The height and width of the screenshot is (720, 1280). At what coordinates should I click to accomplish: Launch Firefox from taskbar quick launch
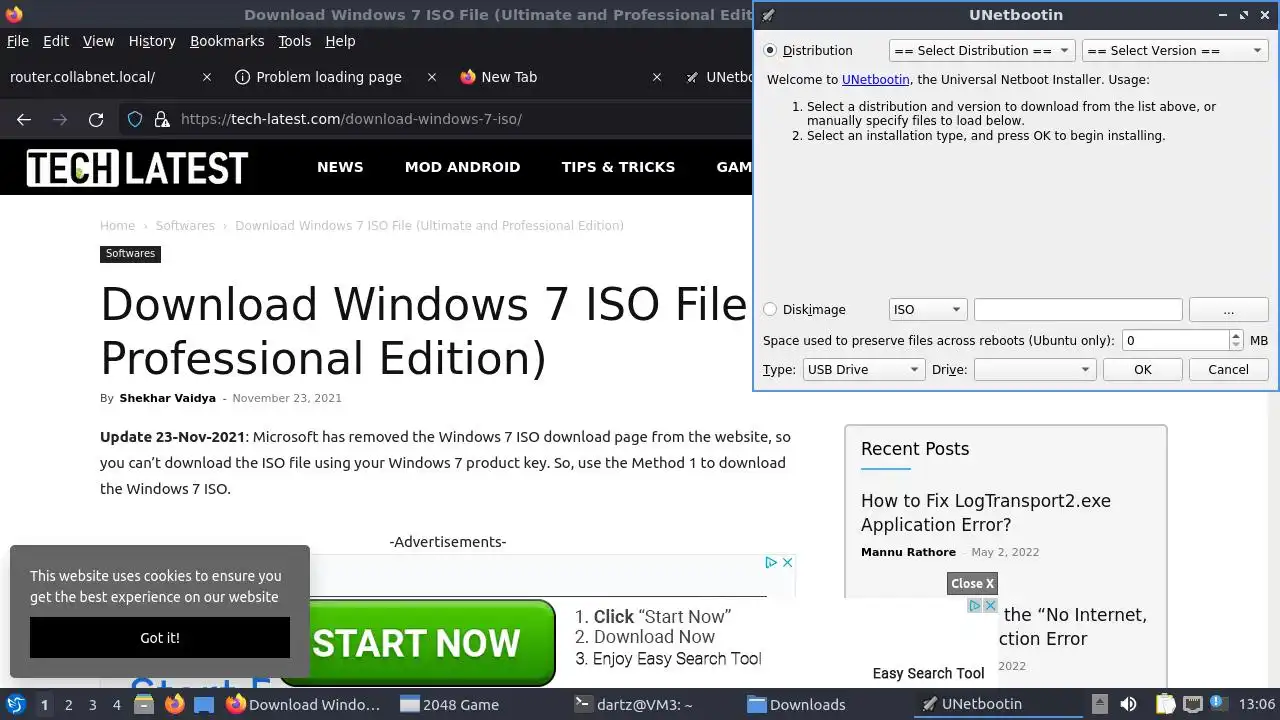pyautogui.click(x=174, y=704)
